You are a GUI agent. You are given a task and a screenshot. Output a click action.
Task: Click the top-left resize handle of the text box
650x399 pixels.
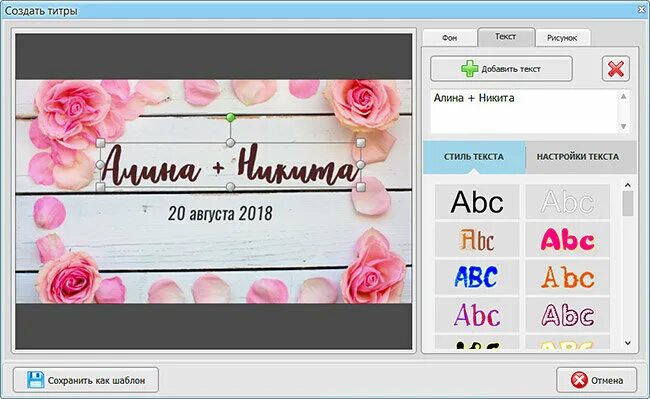[x=100, y=143]
